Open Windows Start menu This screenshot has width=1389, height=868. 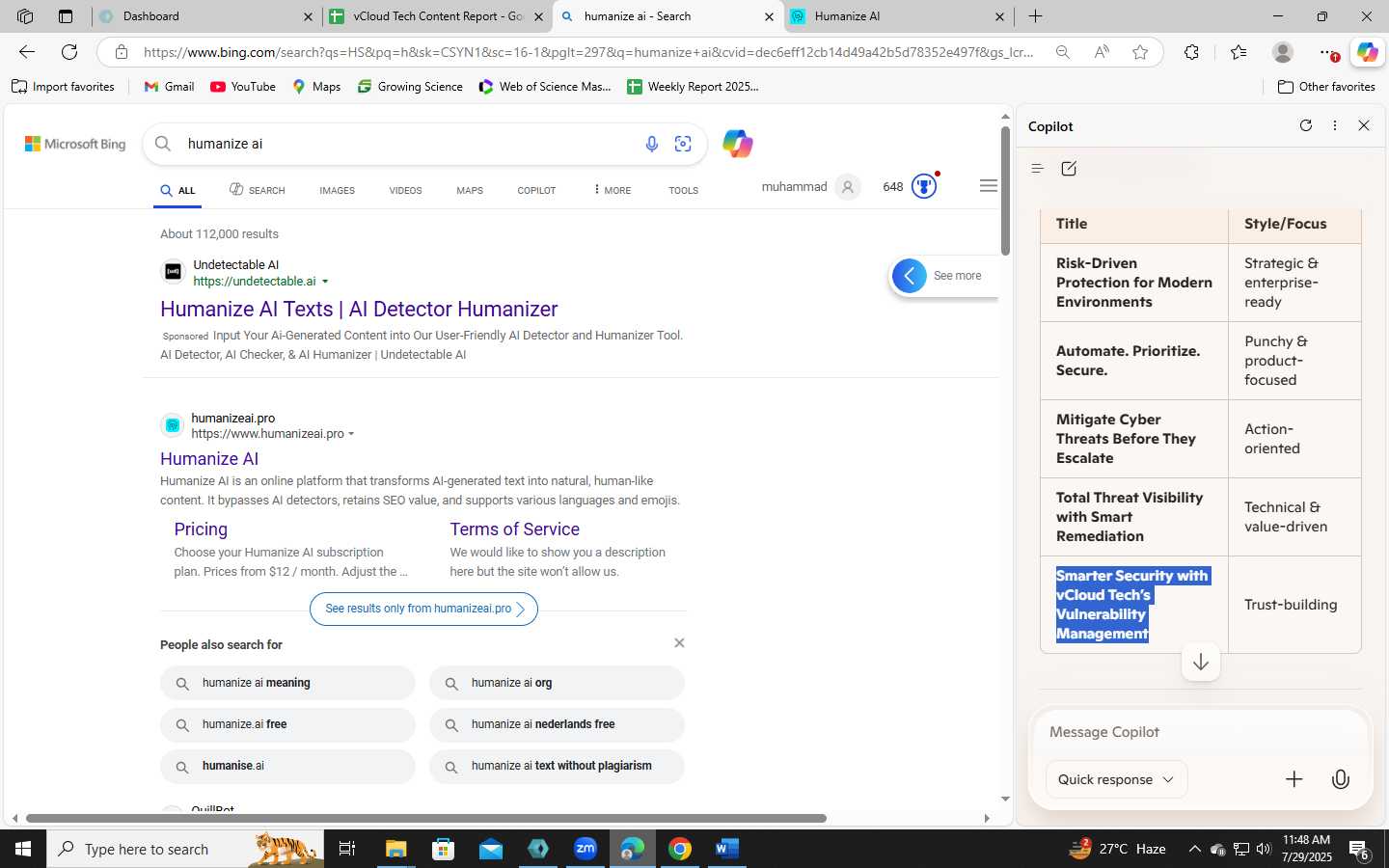click(x=23, y=849)
